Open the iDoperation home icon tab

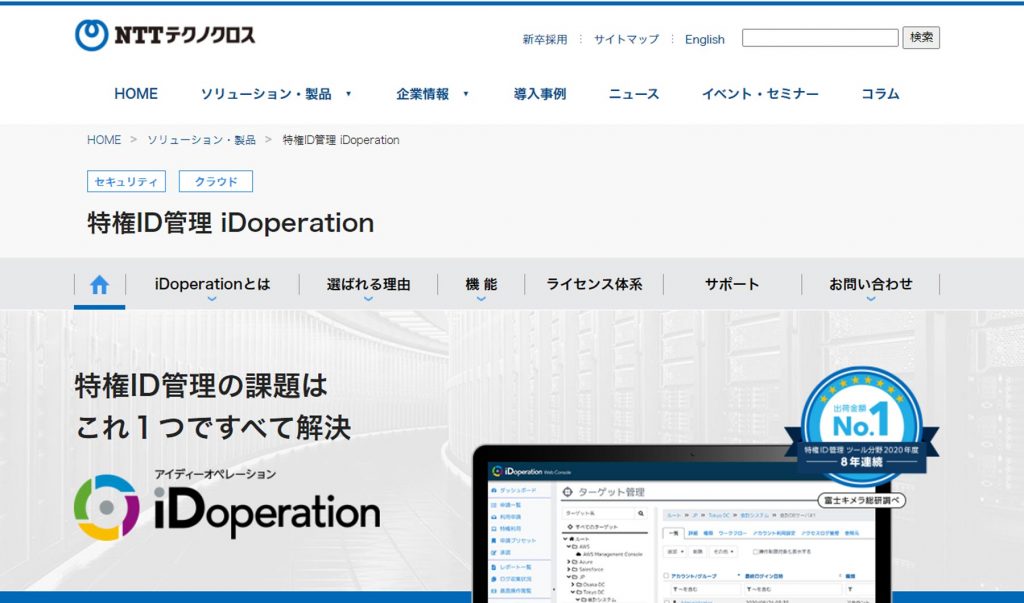point(99,284)
